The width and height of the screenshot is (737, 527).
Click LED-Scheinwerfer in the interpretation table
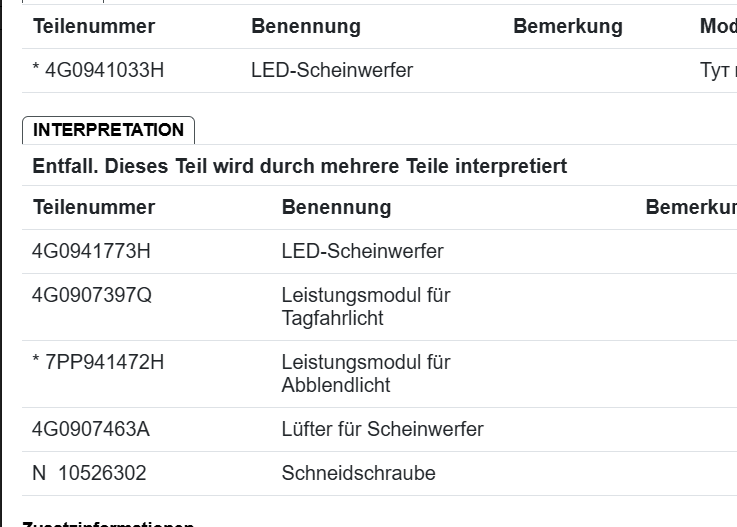[x=362, y=251]
